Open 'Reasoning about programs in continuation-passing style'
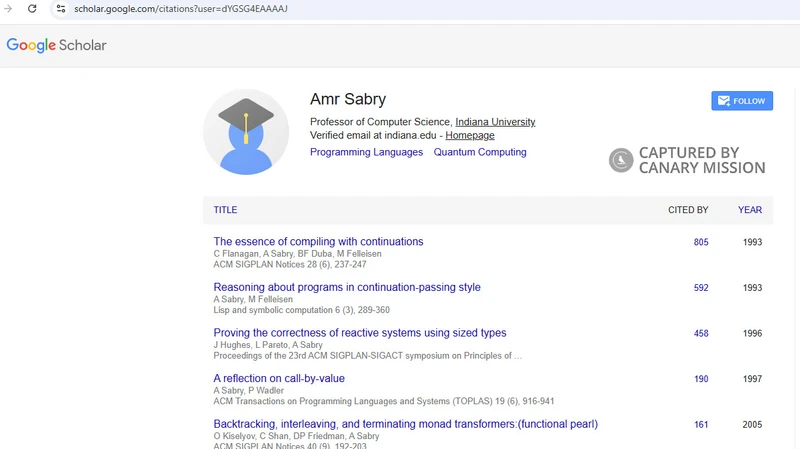This screenshot has width=800, height=449. (347, 288)
